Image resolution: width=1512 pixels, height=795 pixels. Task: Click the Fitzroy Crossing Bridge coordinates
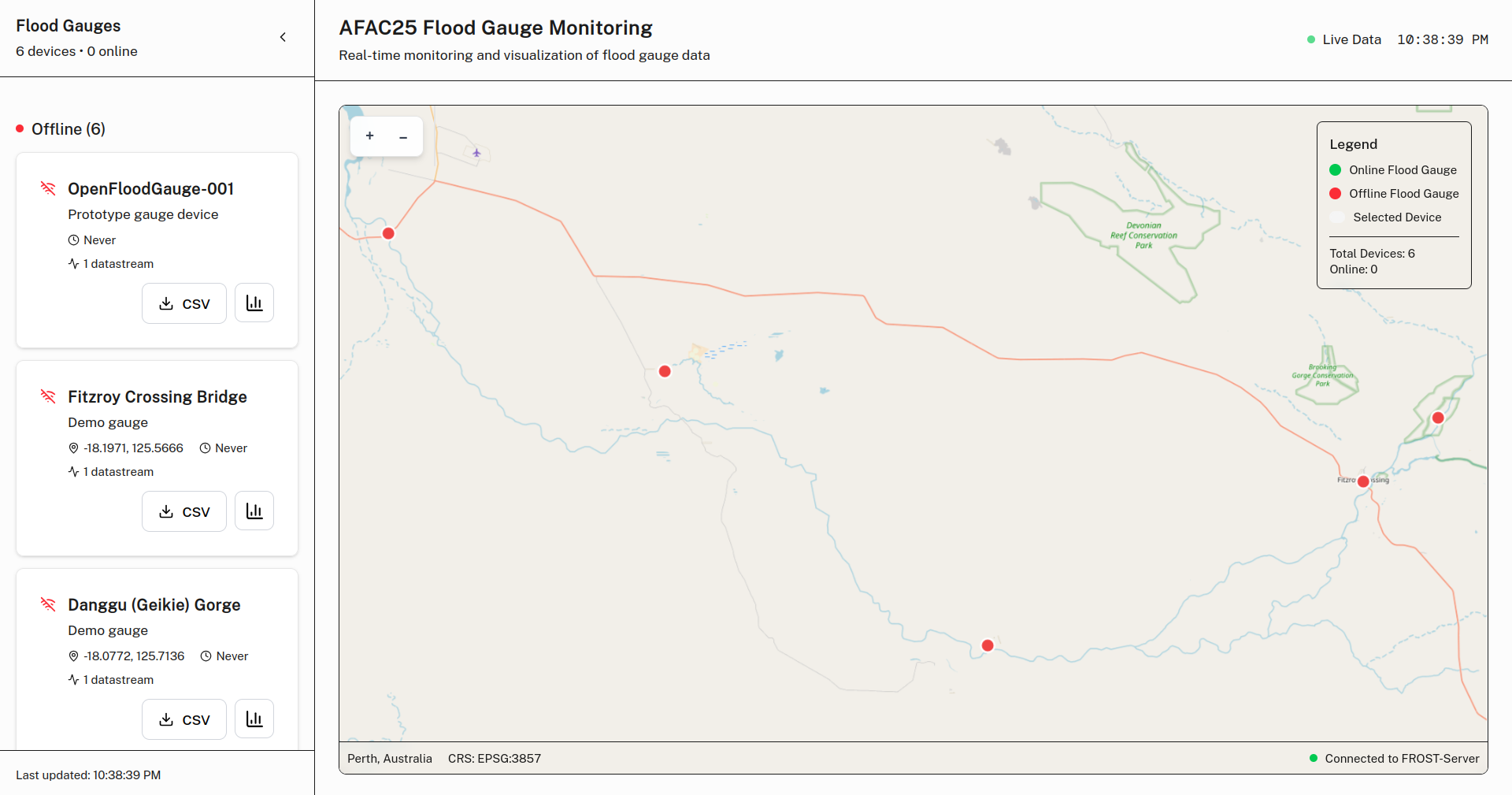coord(133,448)
